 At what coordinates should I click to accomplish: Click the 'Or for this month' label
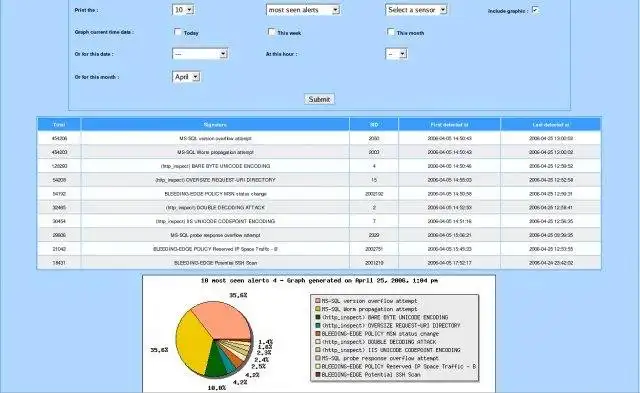click(97, 77)
